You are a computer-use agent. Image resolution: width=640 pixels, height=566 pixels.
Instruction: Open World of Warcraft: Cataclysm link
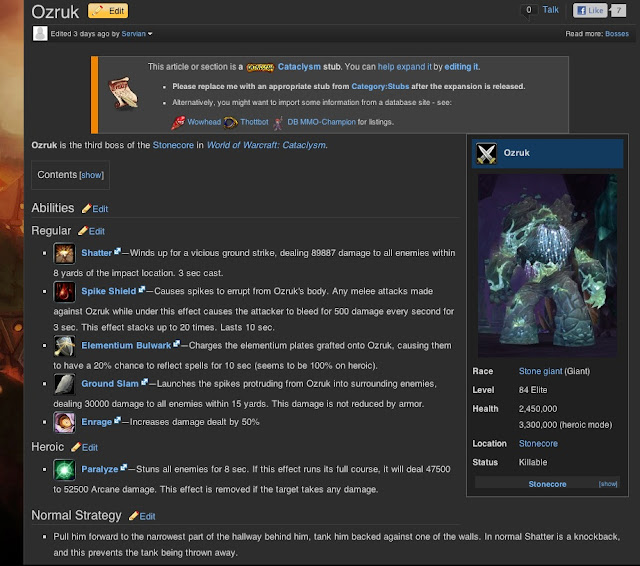click(x=266, y=145)
